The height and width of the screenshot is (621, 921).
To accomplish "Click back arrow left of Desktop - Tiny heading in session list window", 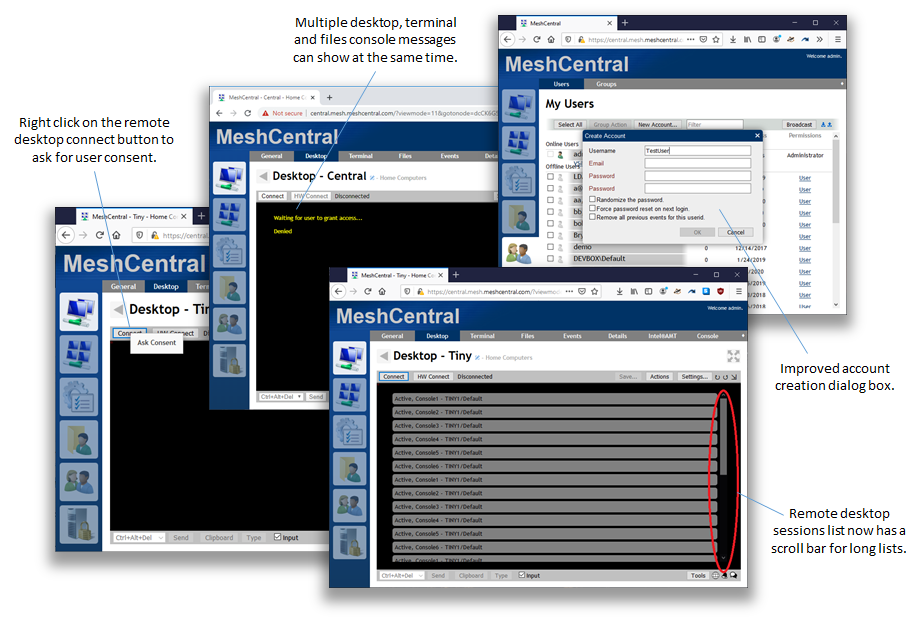I will tap(384, 356).
